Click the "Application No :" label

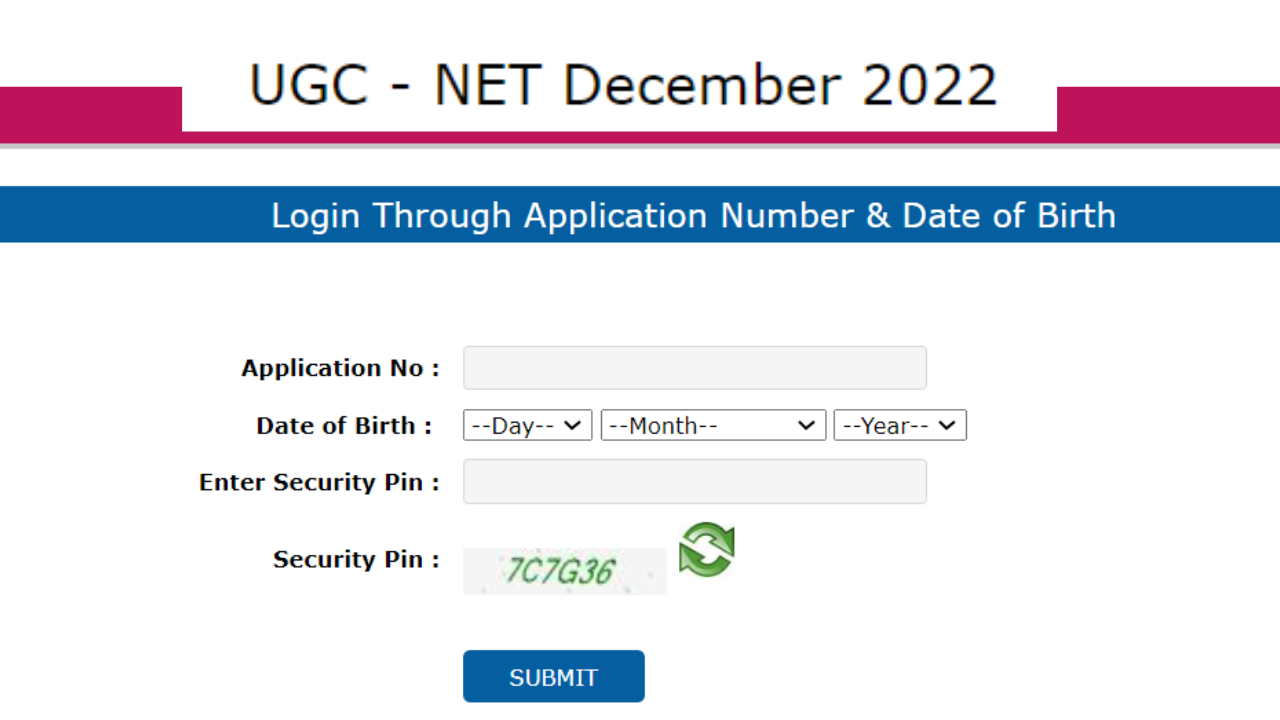tap(340, 368)
